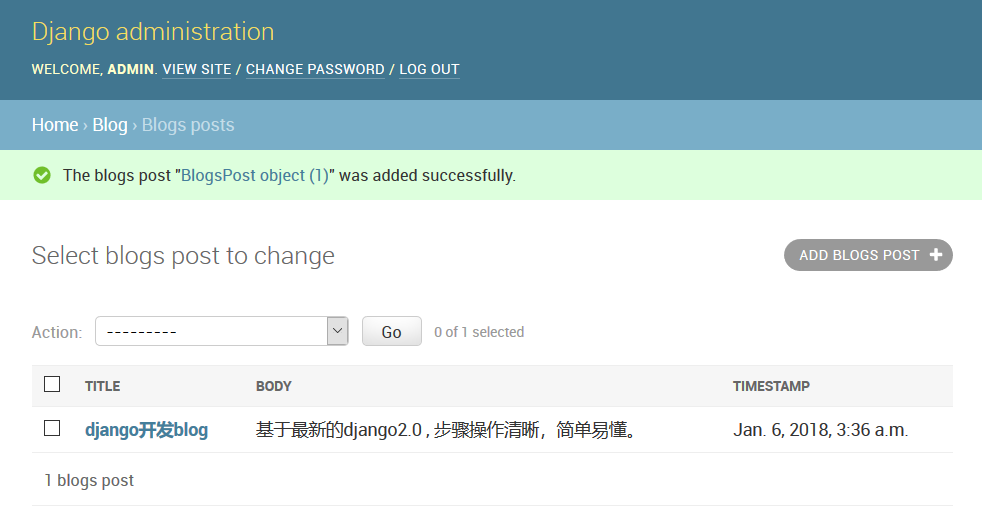982x509 pixels.
Task: Go to Home breadcrumb
Action: [55, 125]
